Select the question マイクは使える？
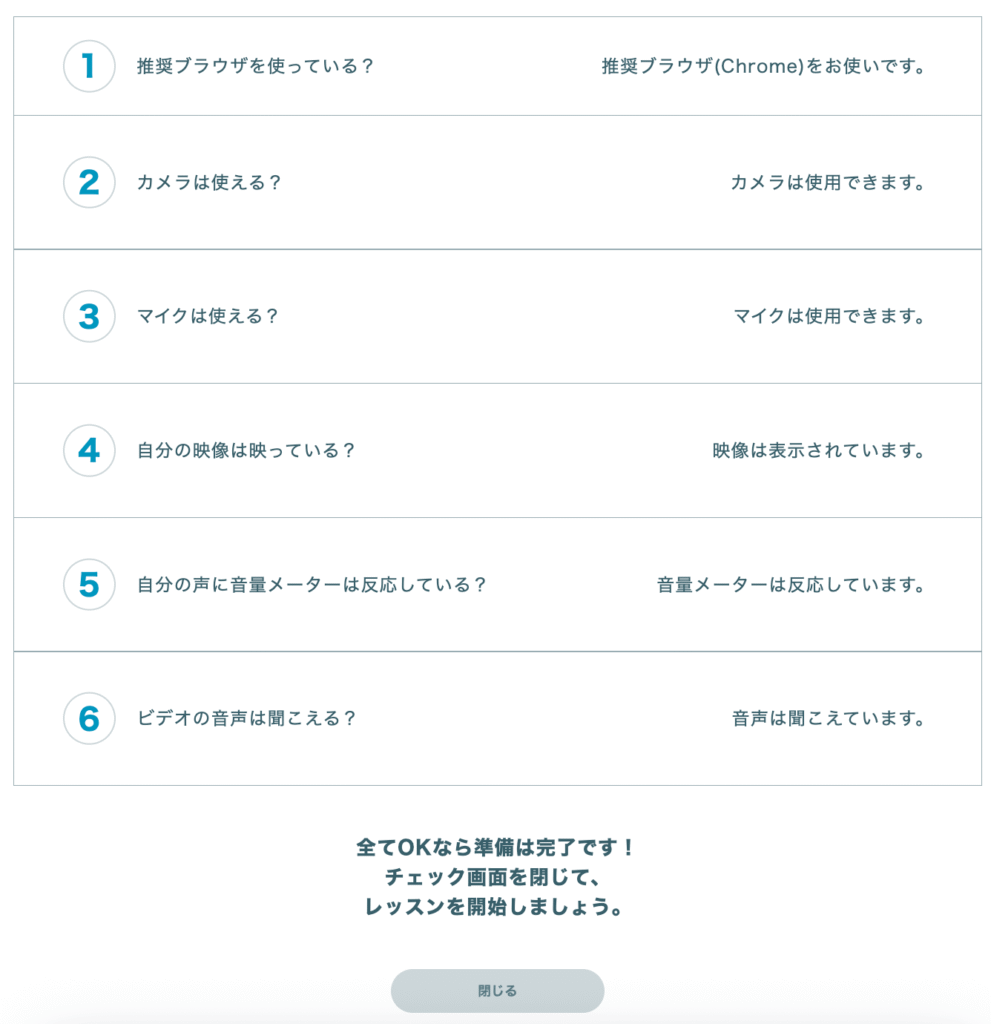The image size is (991, 1024). 207,316
